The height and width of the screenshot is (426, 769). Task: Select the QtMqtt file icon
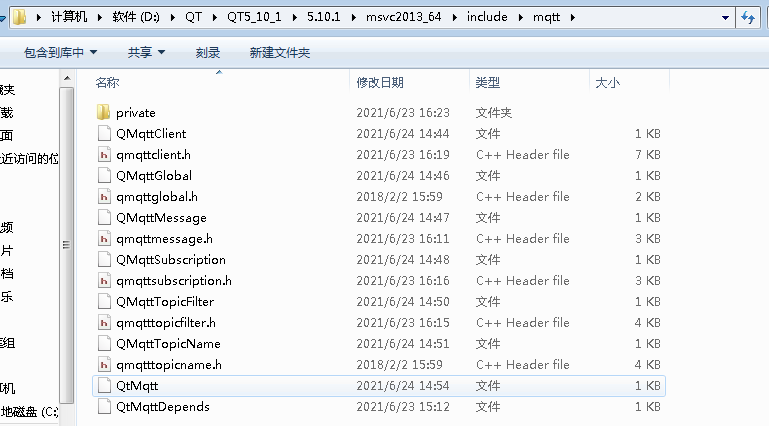[x=104, y=386]
